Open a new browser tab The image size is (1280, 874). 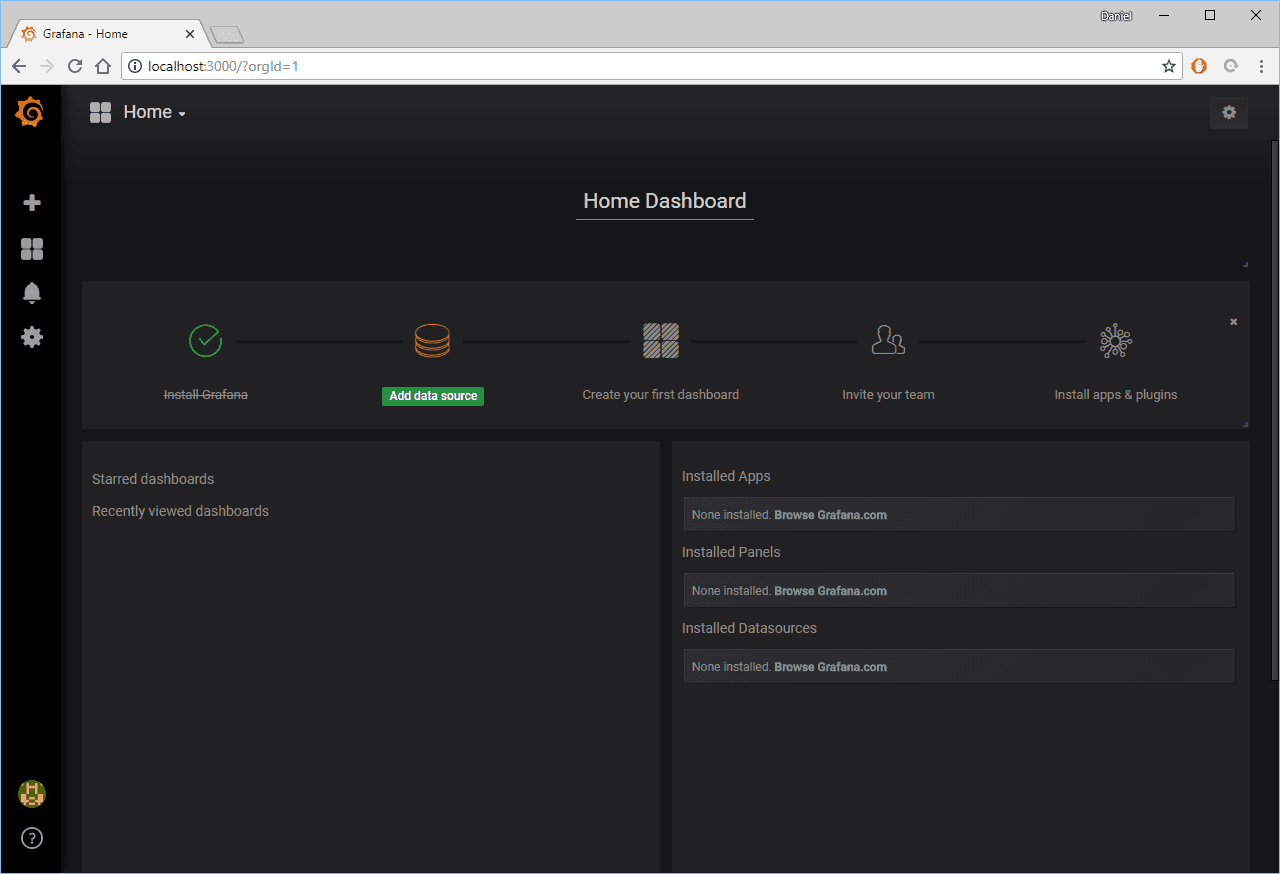(x=228, y=35)
